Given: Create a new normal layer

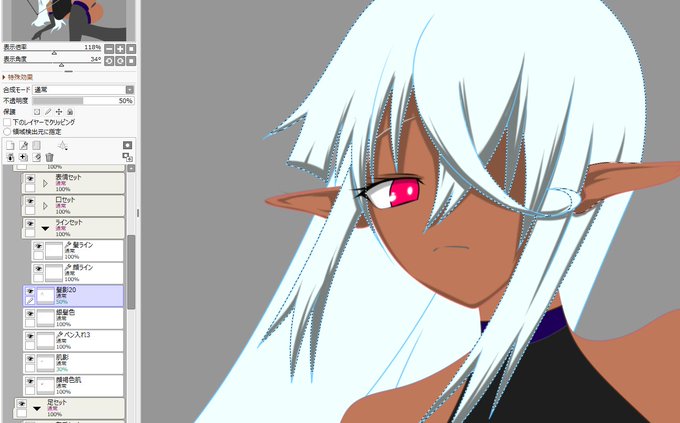Looking at the screenshot, I should click(x=10, y=145).
